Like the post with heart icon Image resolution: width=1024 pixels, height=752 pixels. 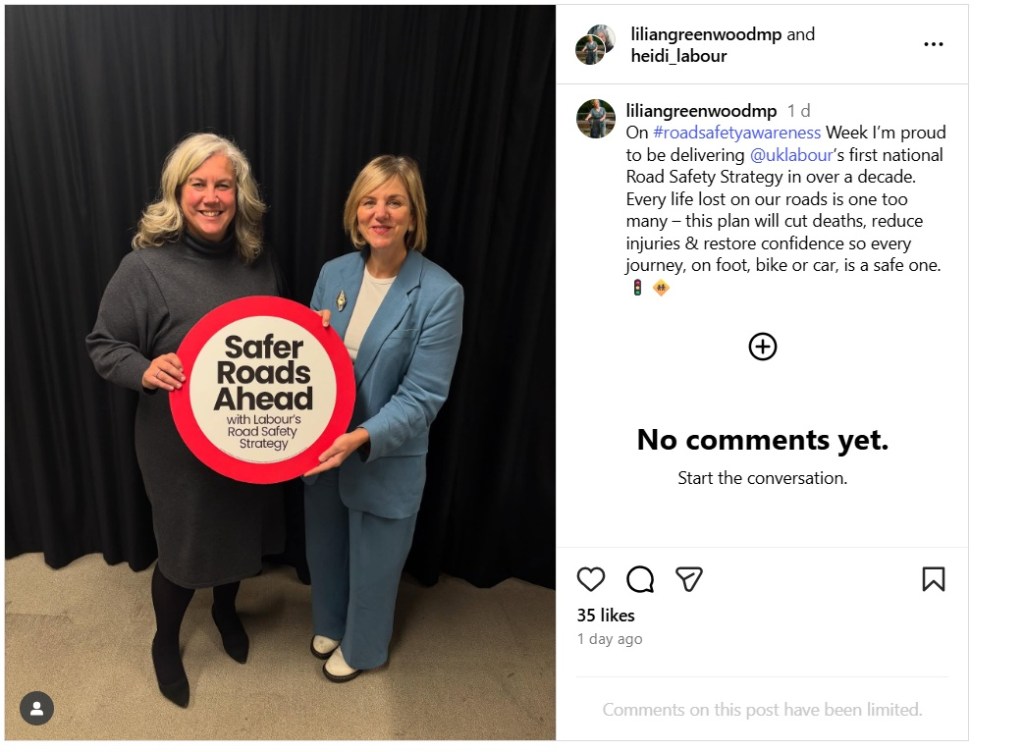[591, 579]
